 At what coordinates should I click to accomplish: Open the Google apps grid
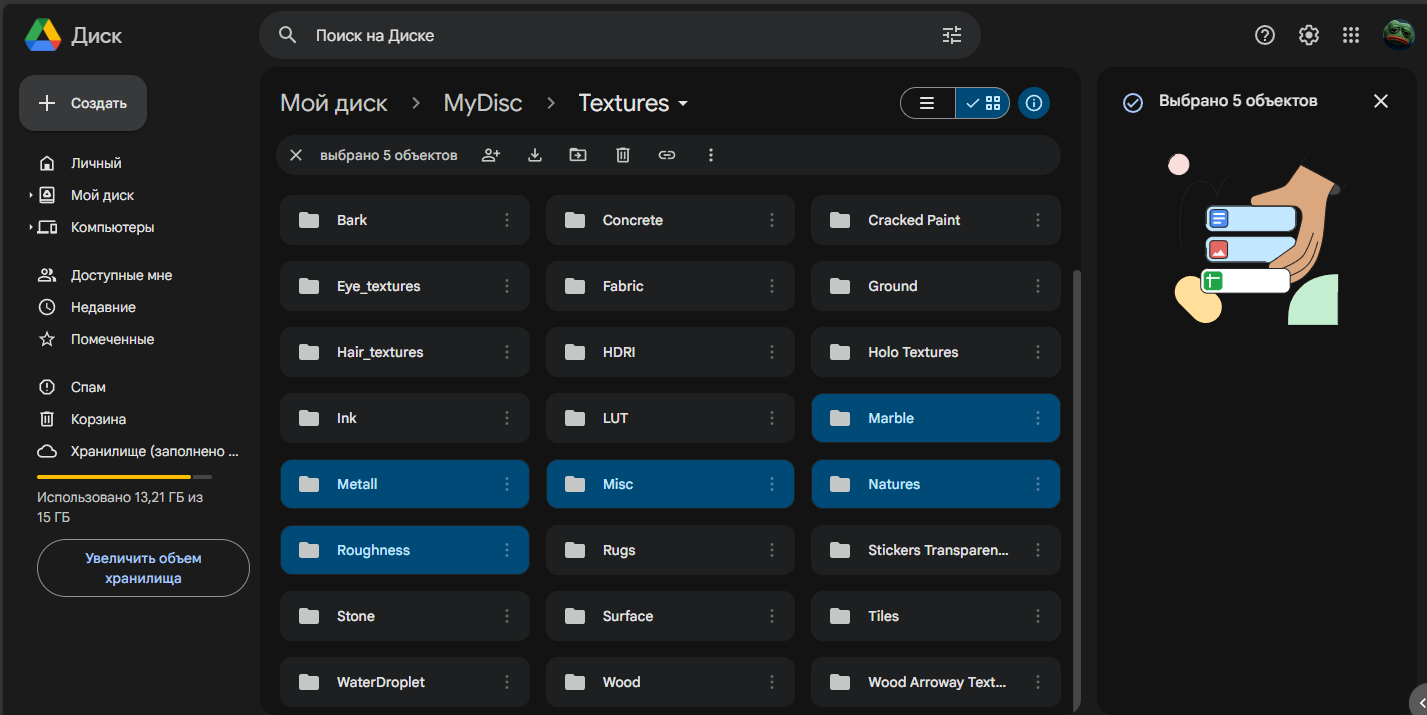[1351, 35]
